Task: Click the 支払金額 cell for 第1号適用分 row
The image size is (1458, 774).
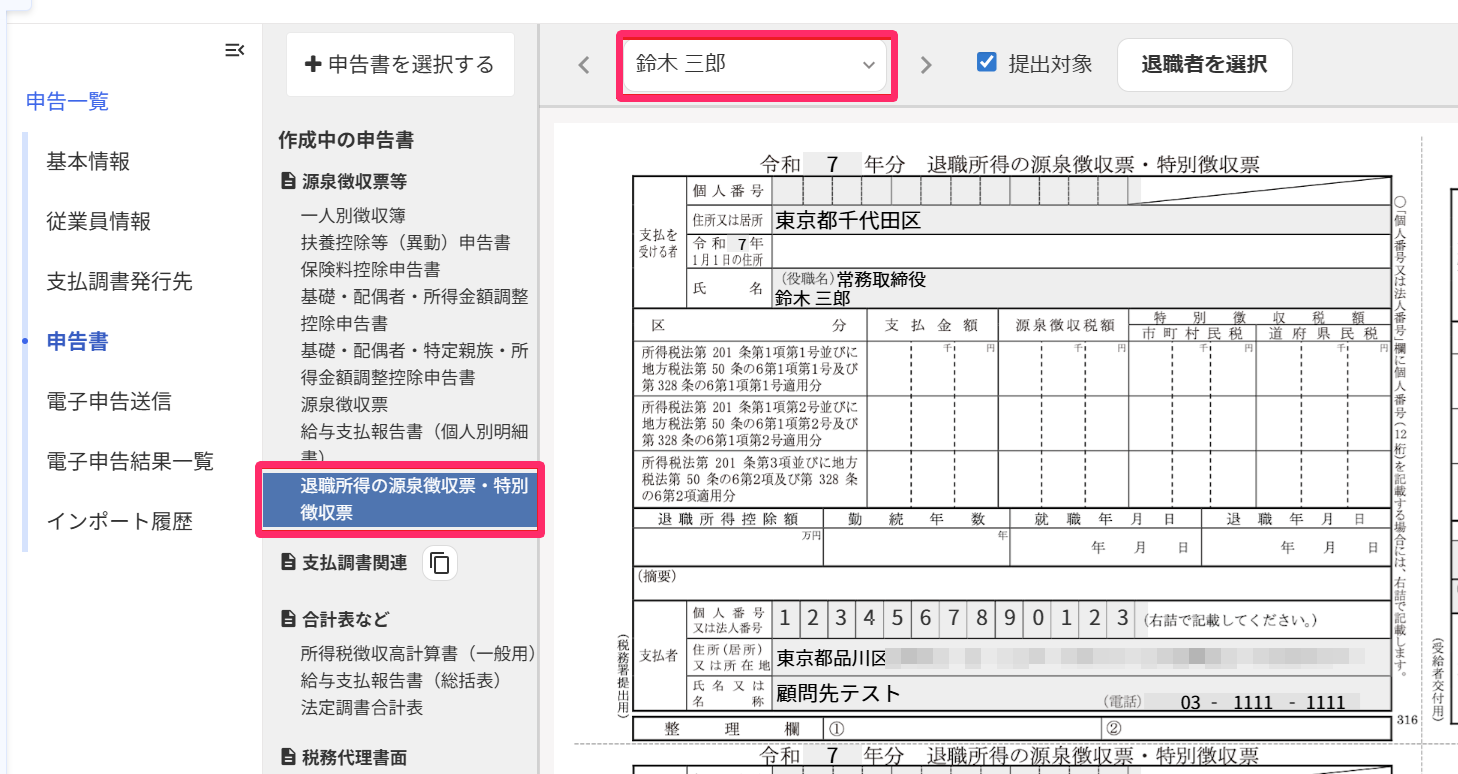Action: pyautogui.click(x=933, y=368)
